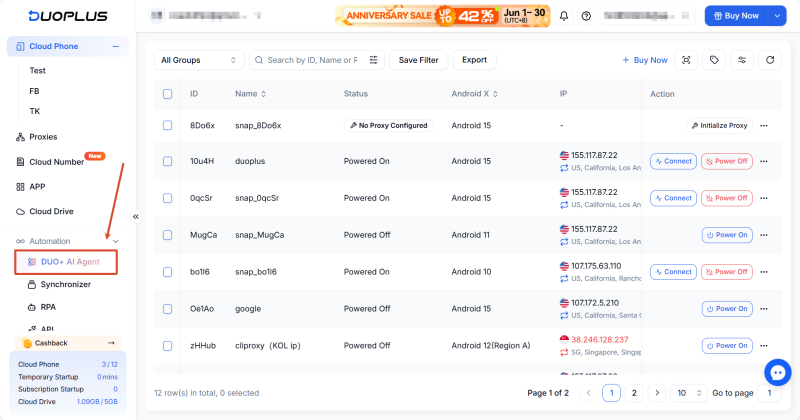Change rows per page dropdown
Image resolution: width=800 pixels, height=420 pixels.
coord(689,393)
